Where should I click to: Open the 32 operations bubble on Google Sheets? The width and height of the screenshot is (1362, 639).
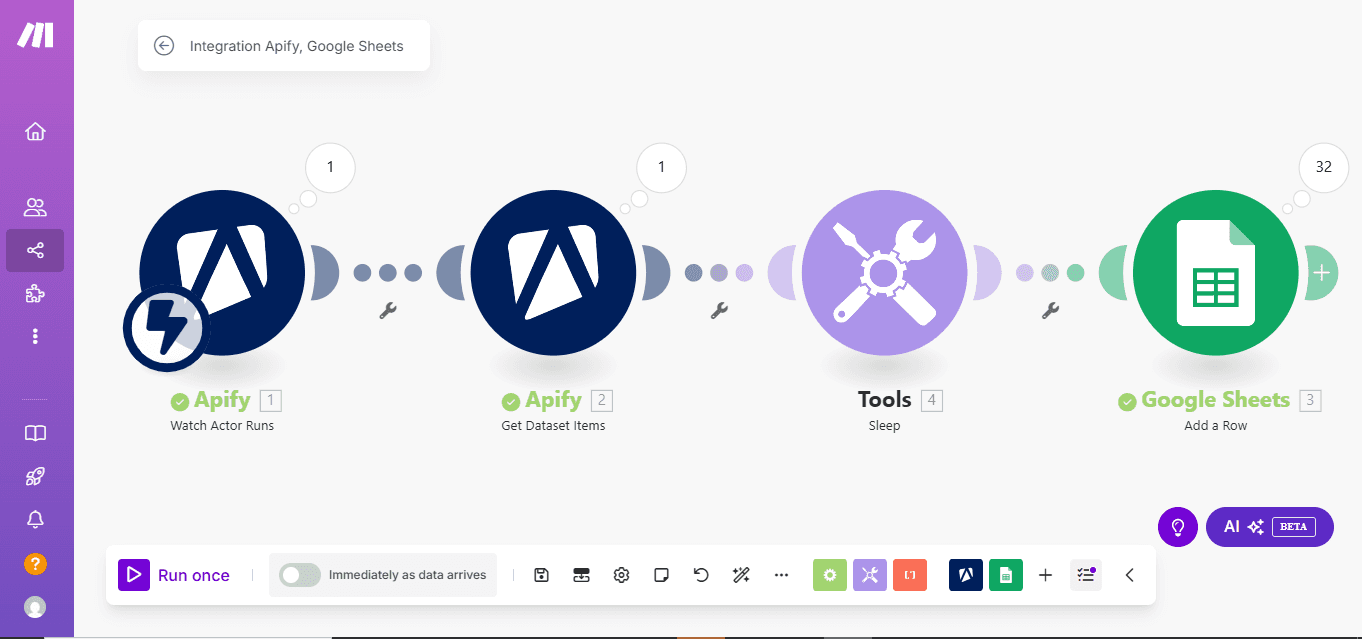(1324, 168)
